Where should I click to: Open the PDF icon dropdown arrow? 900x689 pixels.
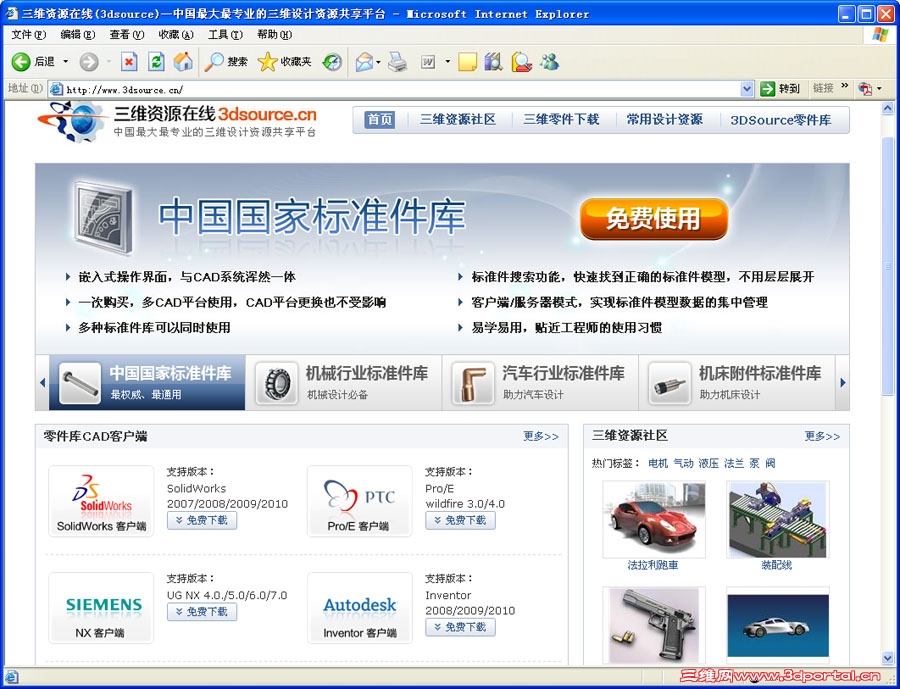click(879, 89)
